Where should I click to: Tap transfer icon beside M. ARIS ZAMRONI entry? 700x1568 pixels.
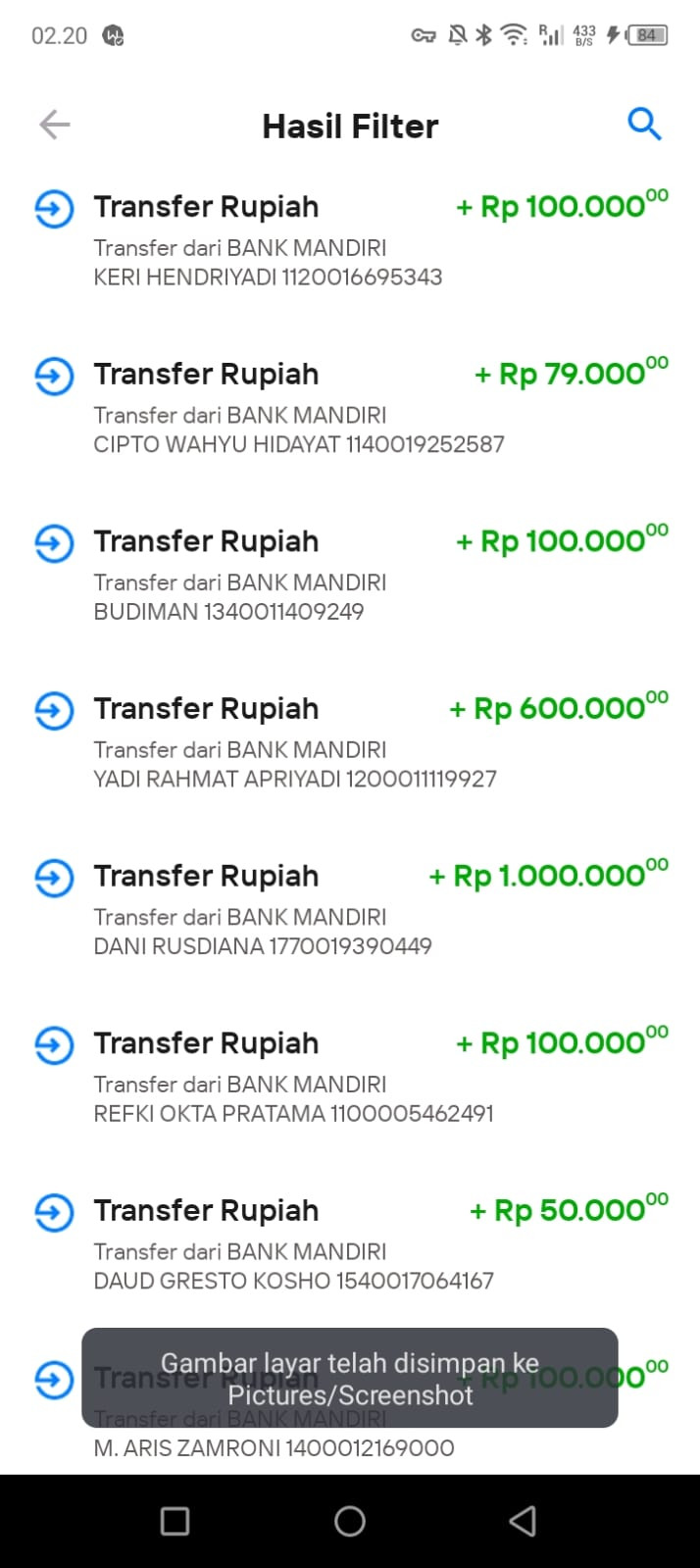pyautogui.click(x=54, y=1380)
